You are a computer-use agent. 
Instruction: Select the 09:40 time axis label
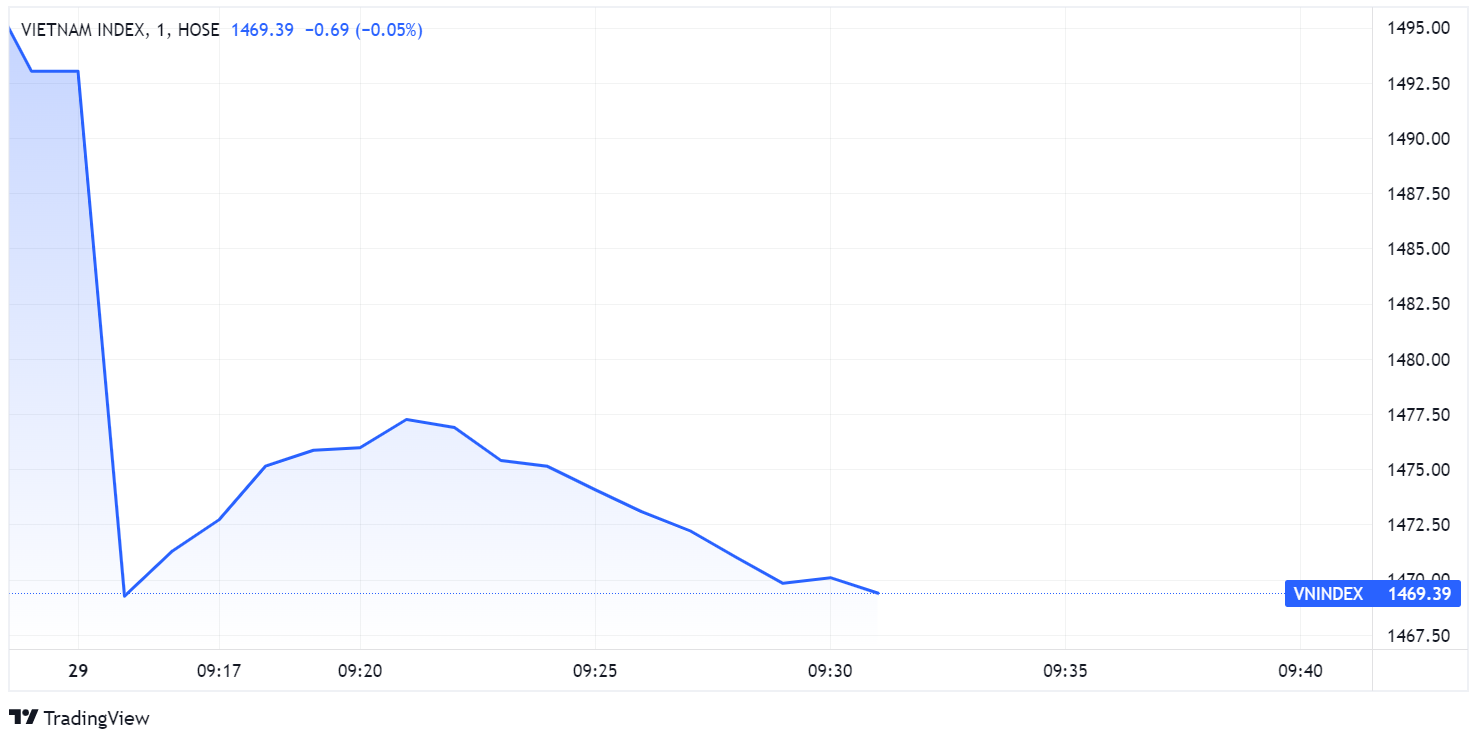click(1300, 671)
